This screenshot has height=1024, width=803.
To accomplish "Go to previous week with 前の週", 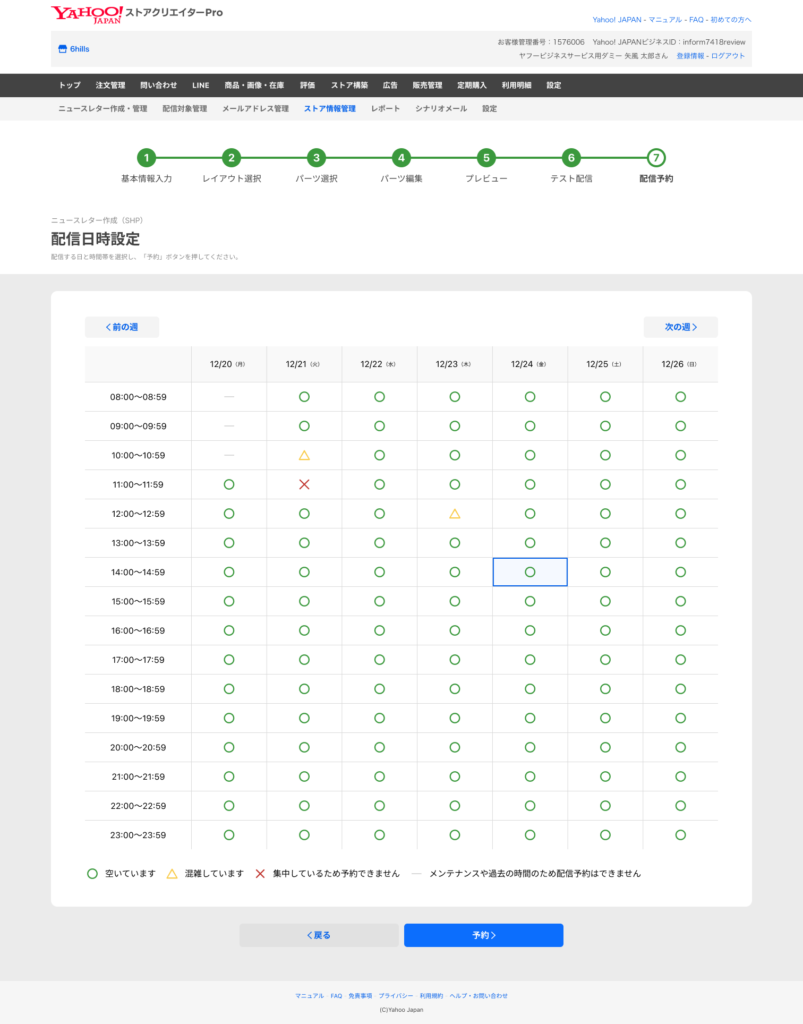I will click(122, 327).
